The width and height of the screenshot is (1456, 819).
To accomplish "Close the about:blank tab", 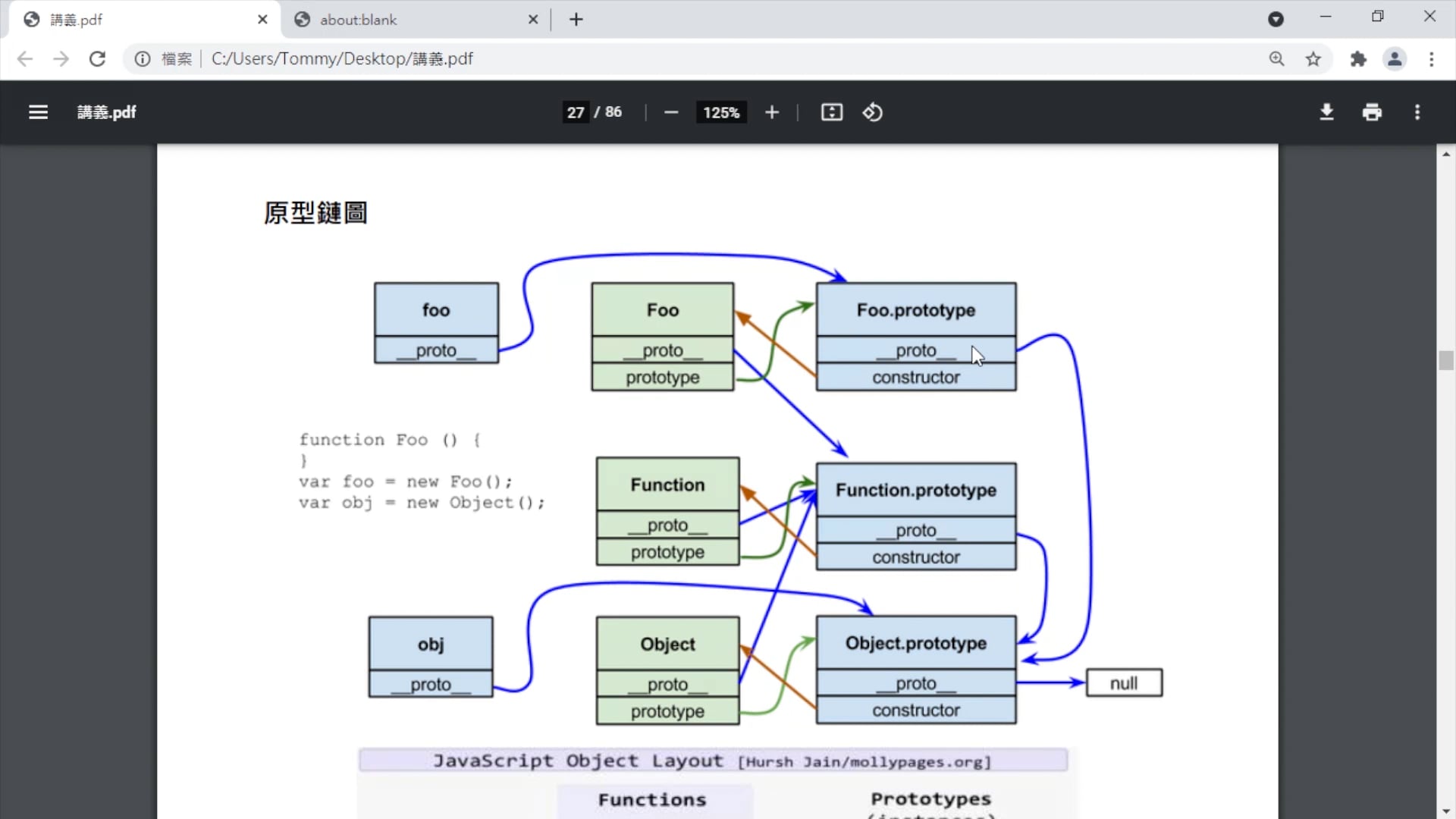I will pyautogui.click(x=533, y=20).
